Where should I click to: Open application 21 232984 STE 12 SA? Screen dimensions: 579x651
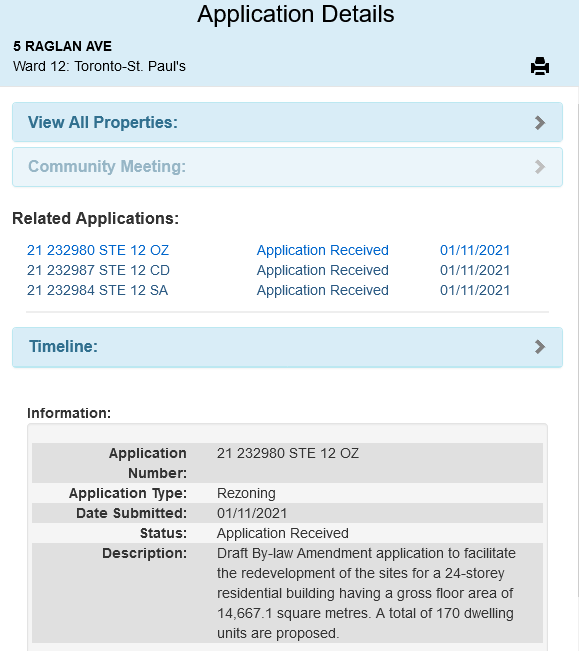(x=98, y=290)
